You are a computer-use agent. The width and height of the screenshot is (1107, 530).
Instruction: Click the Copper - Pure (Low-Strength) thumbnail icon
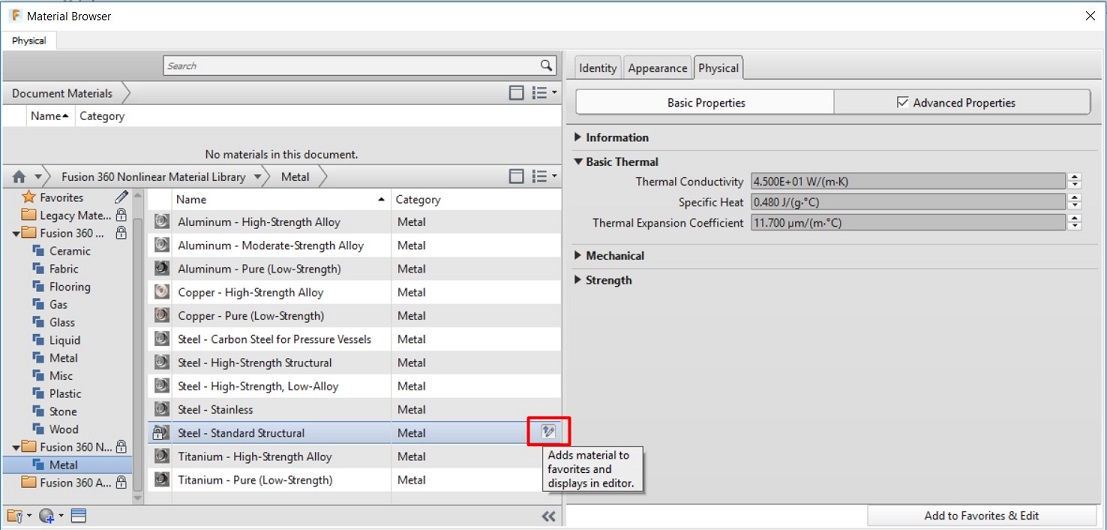(x=162, y=315)
